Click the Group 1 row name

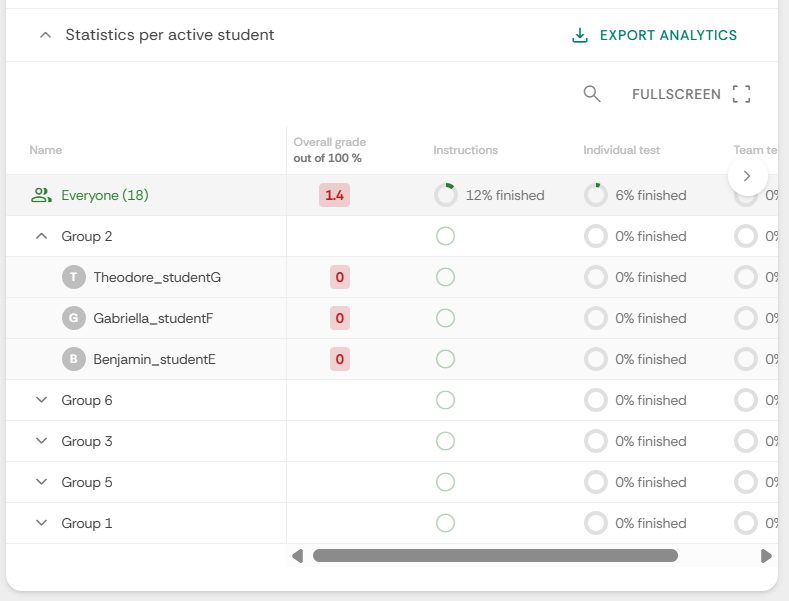point(87,523)
